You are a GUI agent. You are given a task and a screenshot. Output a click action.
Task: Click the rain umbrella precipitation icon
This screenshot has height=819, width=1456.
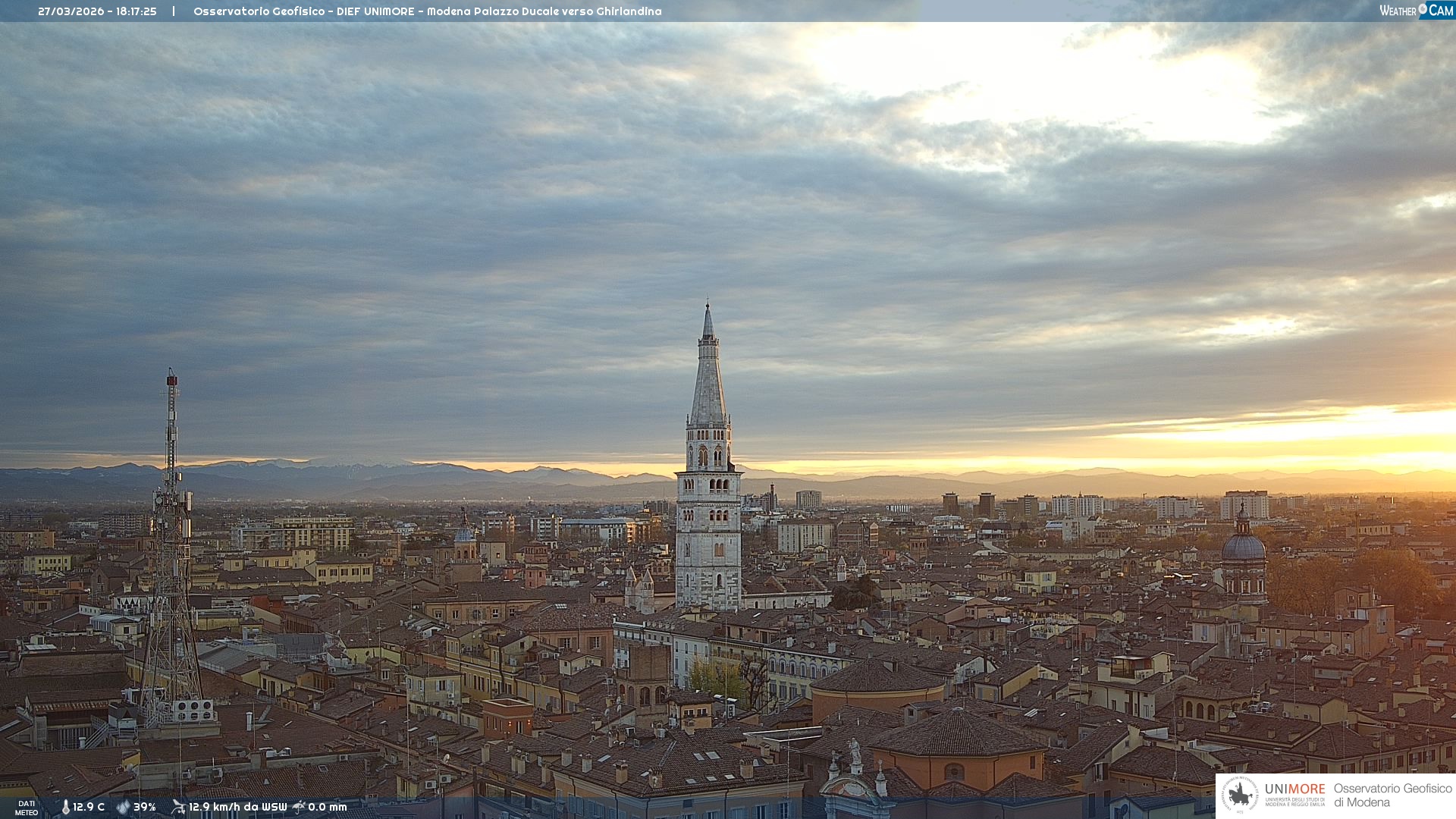pos(299,807)
